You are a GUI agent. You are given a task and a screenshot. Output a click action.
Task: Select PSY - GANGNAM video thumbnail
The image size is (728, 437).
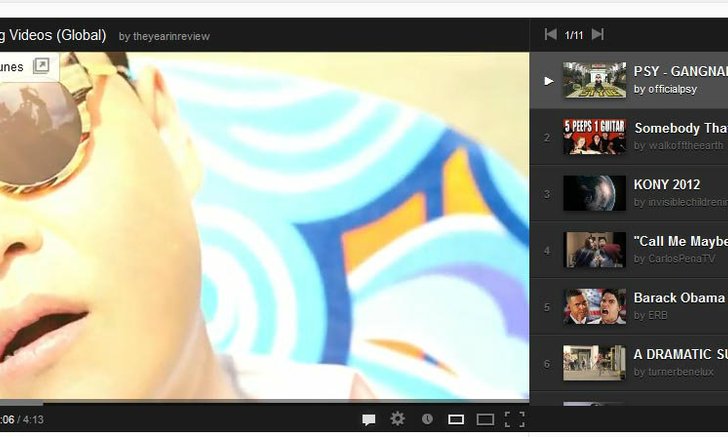tap(594, 80)
